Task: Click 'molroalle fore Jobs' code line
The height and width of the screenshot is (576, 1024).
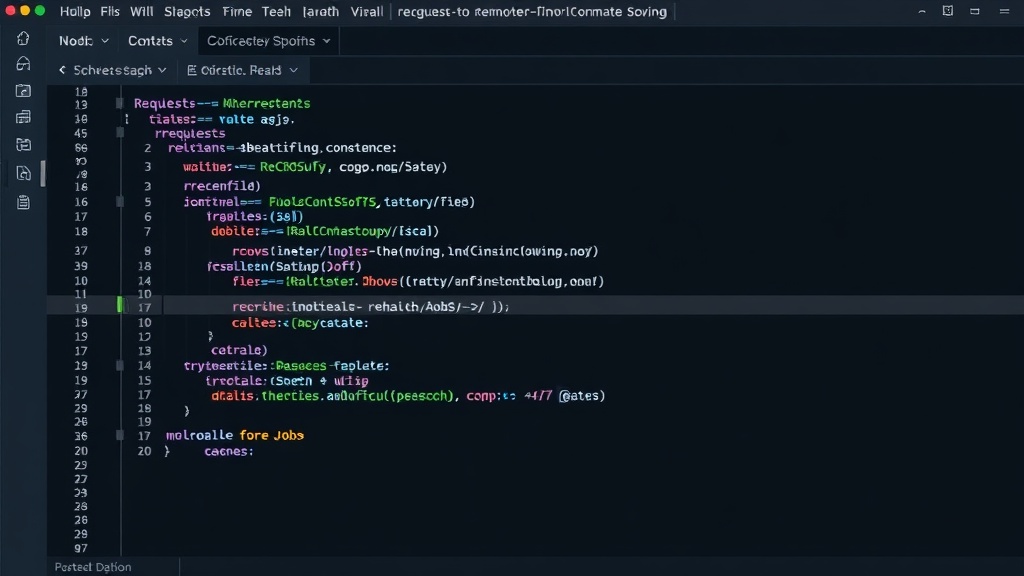Action: pyautogui.click(x=234, y=435)
